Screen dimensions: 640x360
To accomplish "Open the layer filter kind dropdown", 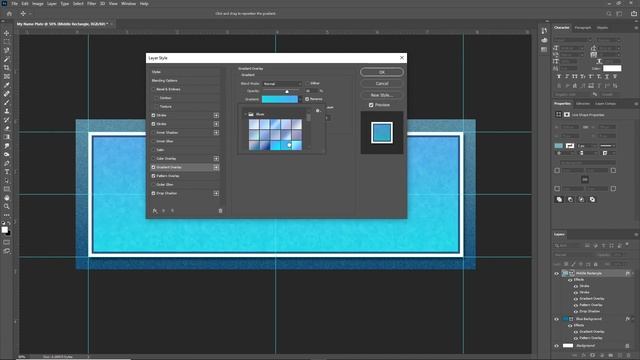I will [x=568, y=246].
